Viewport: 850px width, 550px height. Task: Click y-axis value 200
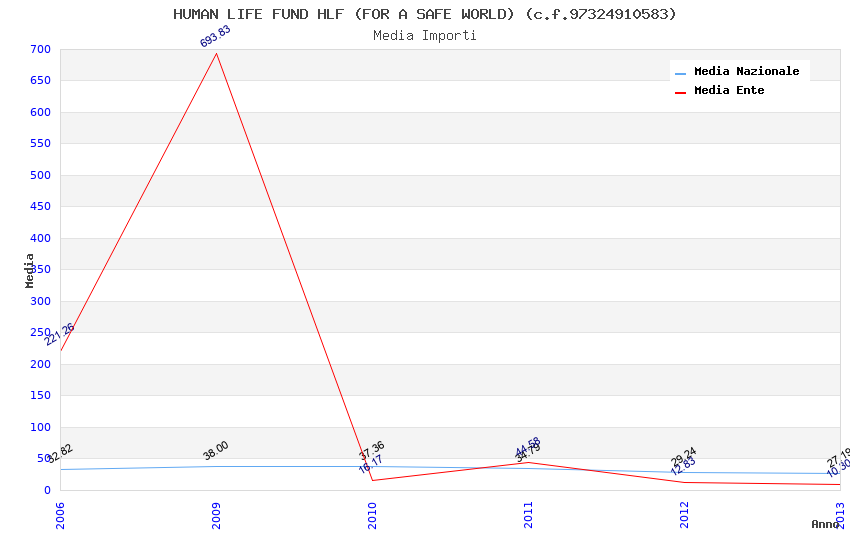click(41, 364)
